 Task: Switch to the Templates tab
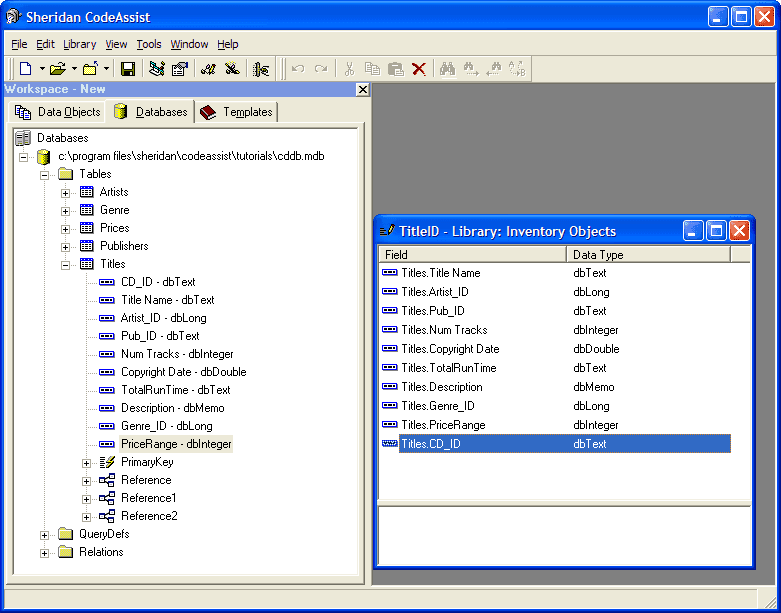pos(236,112)
